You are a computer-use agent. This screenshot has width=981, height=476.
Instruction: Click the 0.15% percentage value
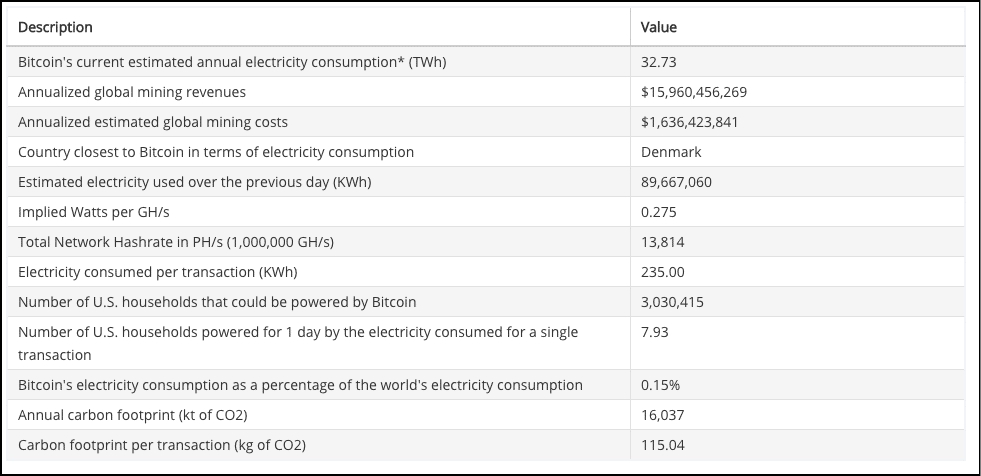pos(661,385)
